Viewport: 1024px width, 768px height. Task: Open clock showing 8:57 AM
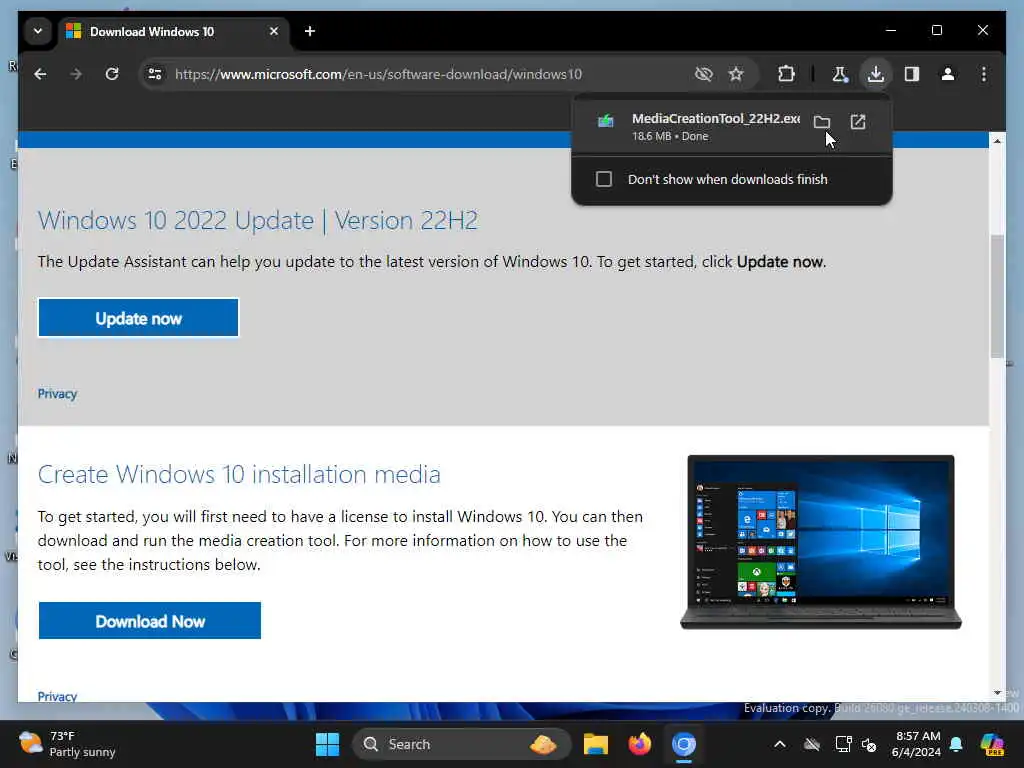[916, 744]
